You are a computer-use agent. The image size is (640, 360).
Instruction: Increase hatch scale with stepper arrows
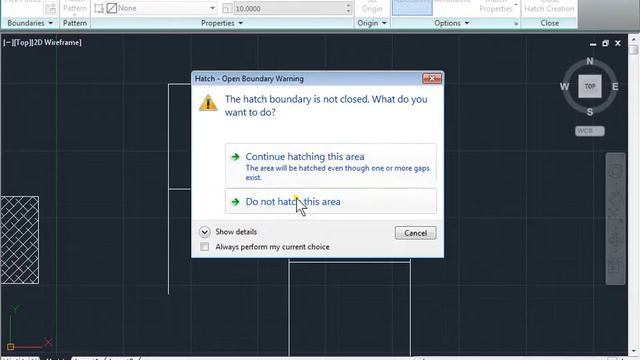[x=348, y=5]
